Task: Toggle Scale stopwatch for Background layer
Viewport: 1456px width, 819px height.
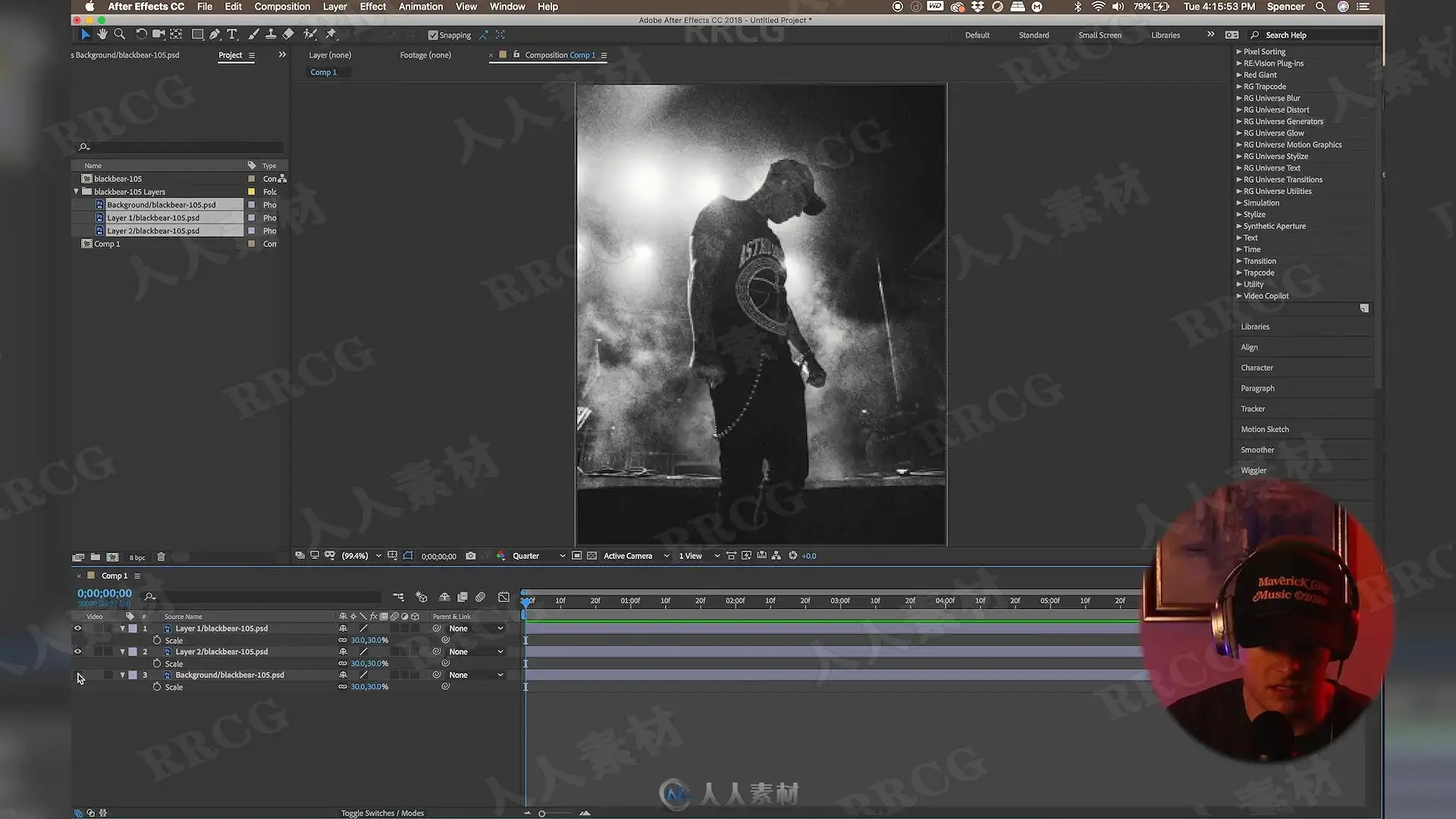Action: (x=157, y=687)
